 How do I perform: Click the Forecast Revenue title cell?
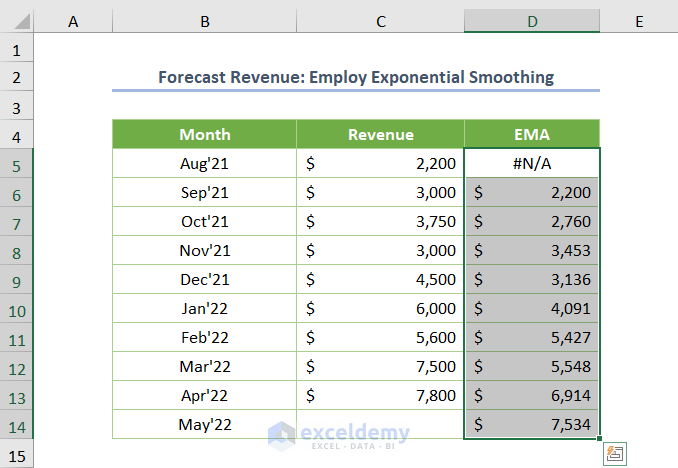(x=355, y=77)
